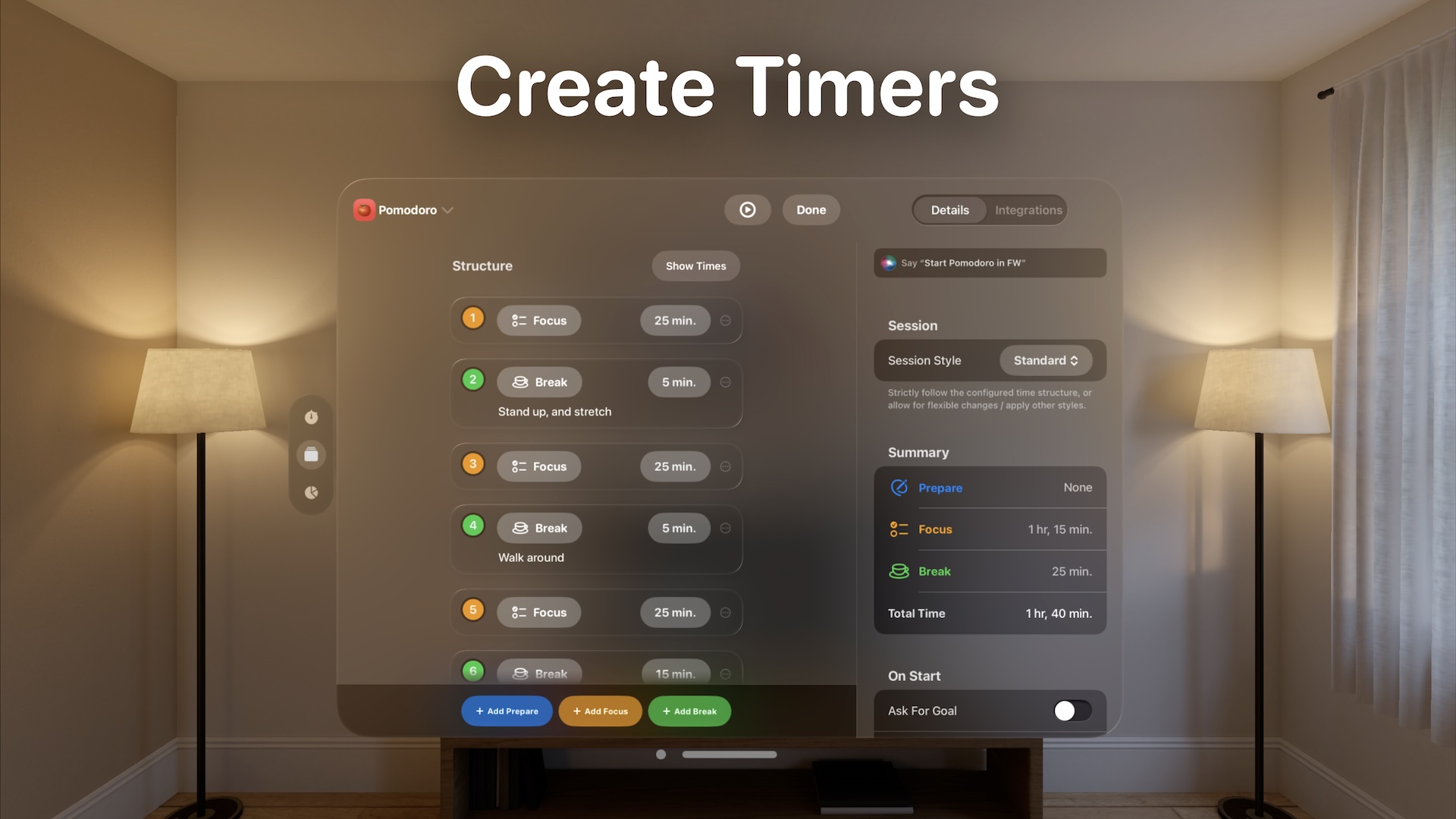Expand the Session Style standard dropdown

(1045, 360)
